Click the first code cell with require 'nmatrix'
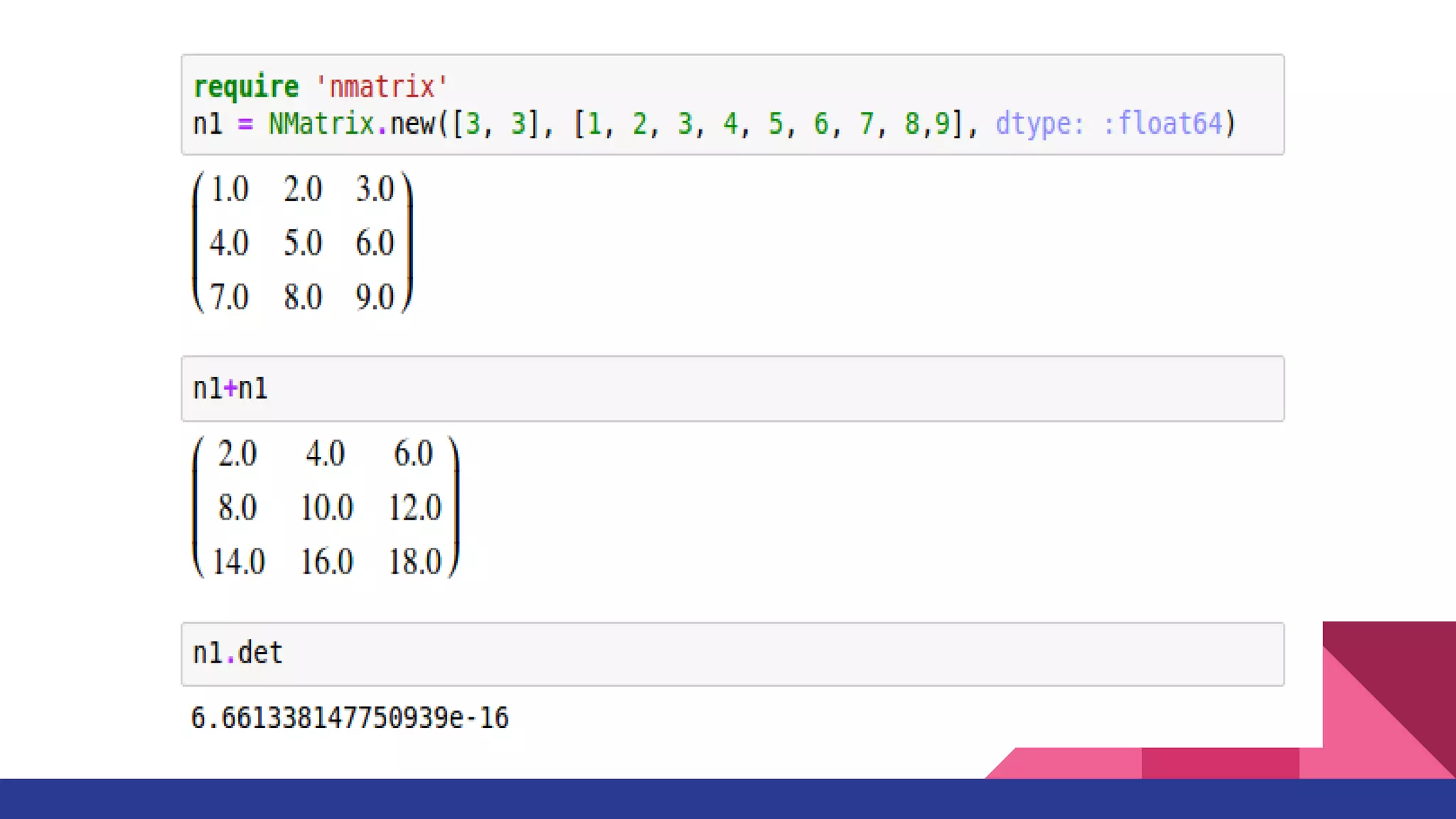 coord(732,105)
